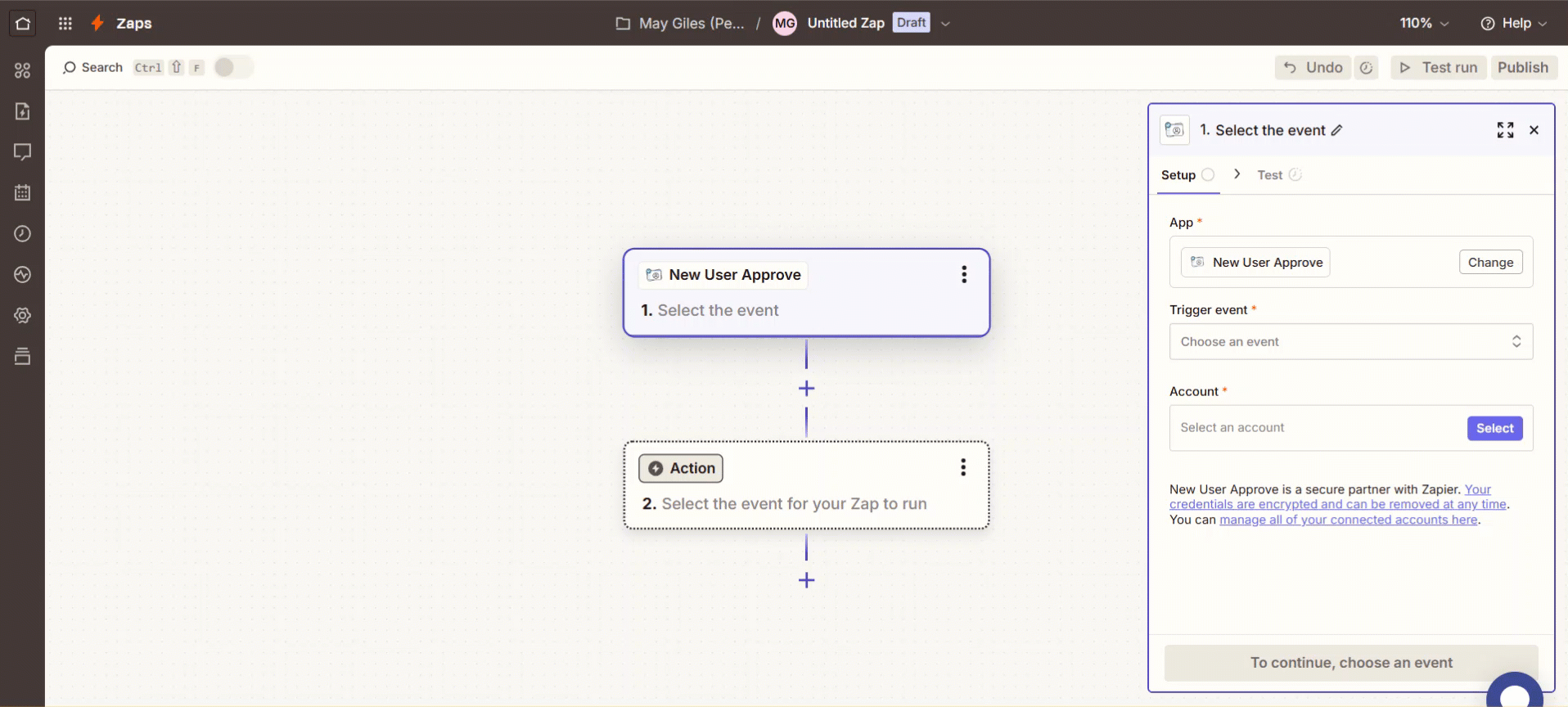
Task: Open the 110% zoom level dropdown
Action: tap(1424, 23)
